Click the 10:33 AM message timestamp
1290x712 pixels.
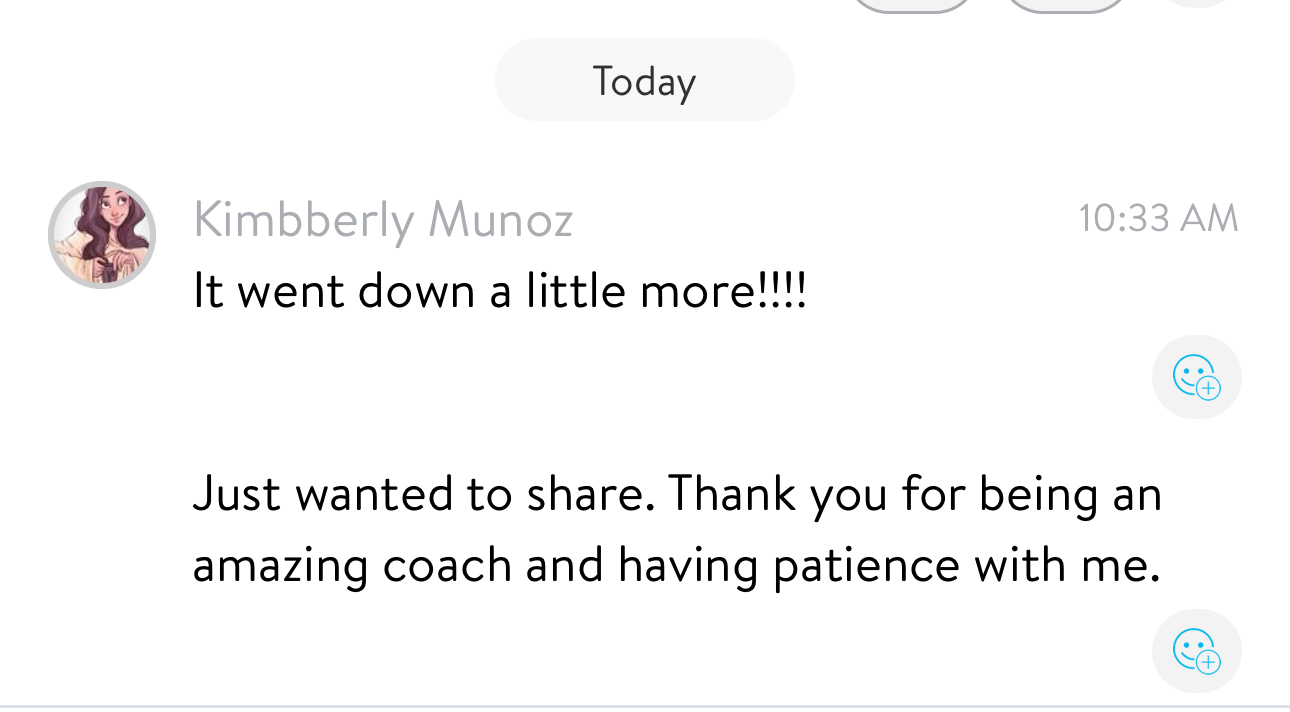(x=1158, y=218)
